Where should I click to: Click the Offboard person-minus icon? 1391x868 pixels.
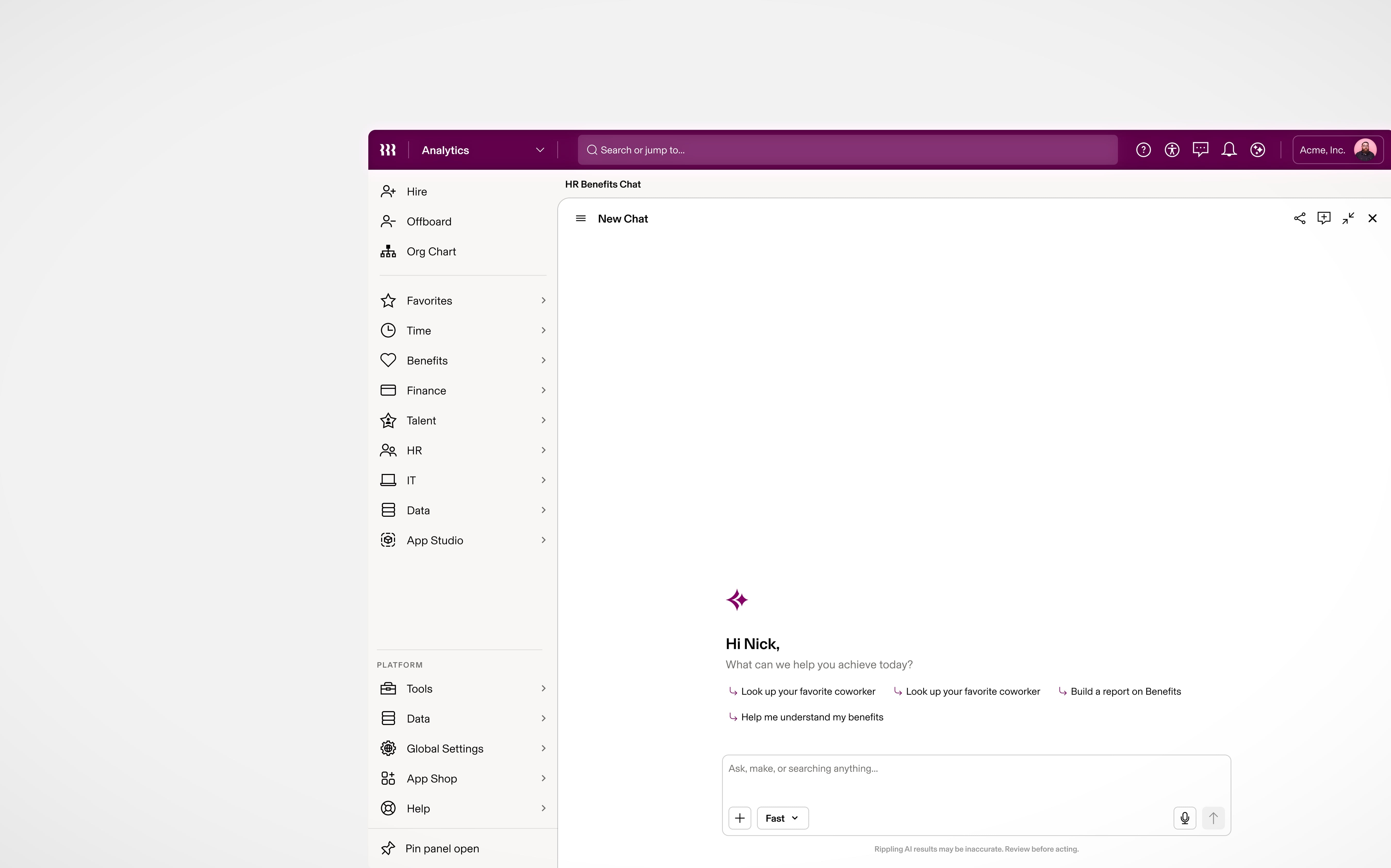pos(388,221)
